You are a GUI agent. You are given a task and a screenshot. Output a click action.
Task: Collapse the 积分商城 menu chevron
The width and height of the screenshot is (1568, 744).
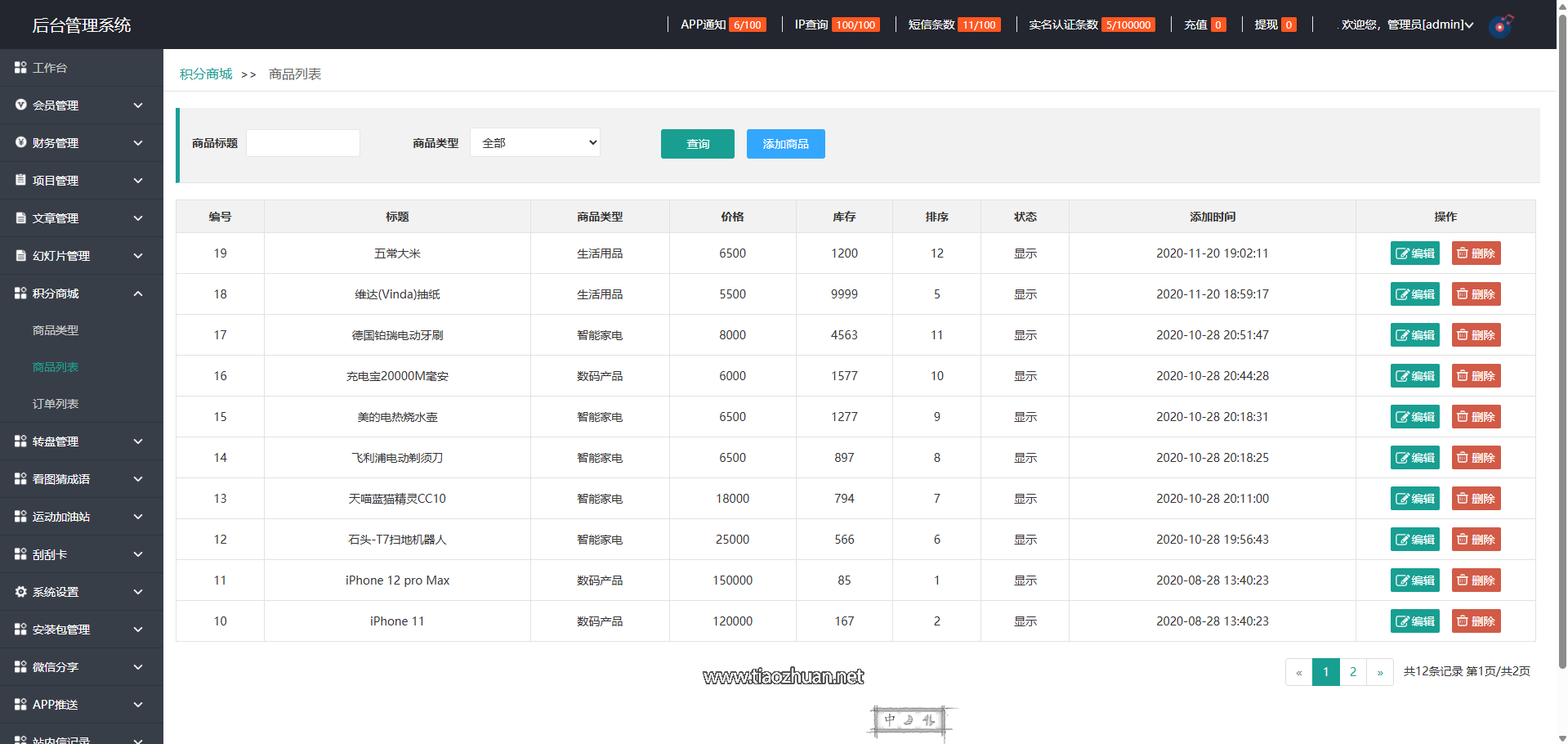(138, 294)
